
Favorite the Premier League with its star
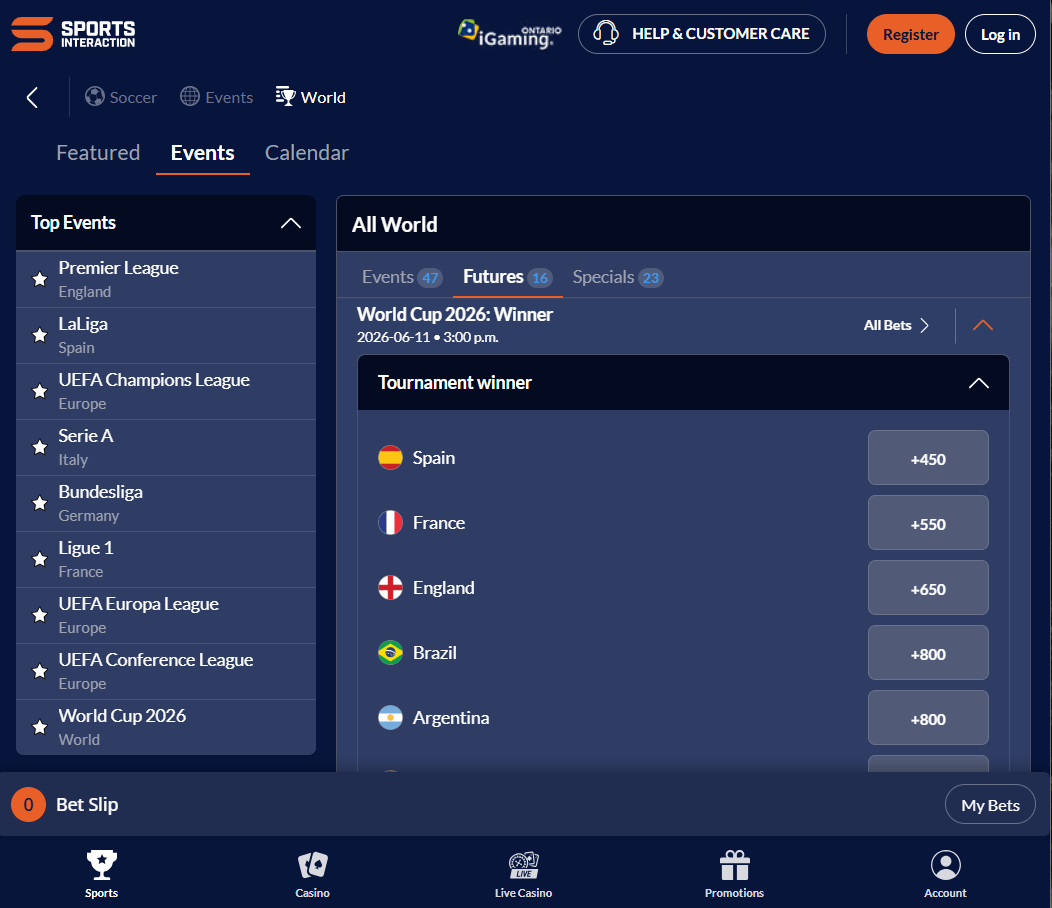coord(39,279)
